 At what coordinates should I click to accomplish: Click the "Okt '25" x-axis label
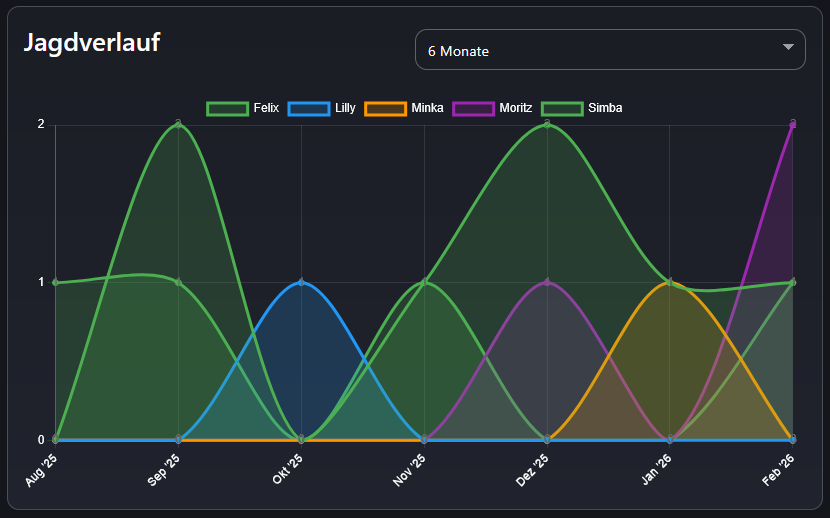288,469
